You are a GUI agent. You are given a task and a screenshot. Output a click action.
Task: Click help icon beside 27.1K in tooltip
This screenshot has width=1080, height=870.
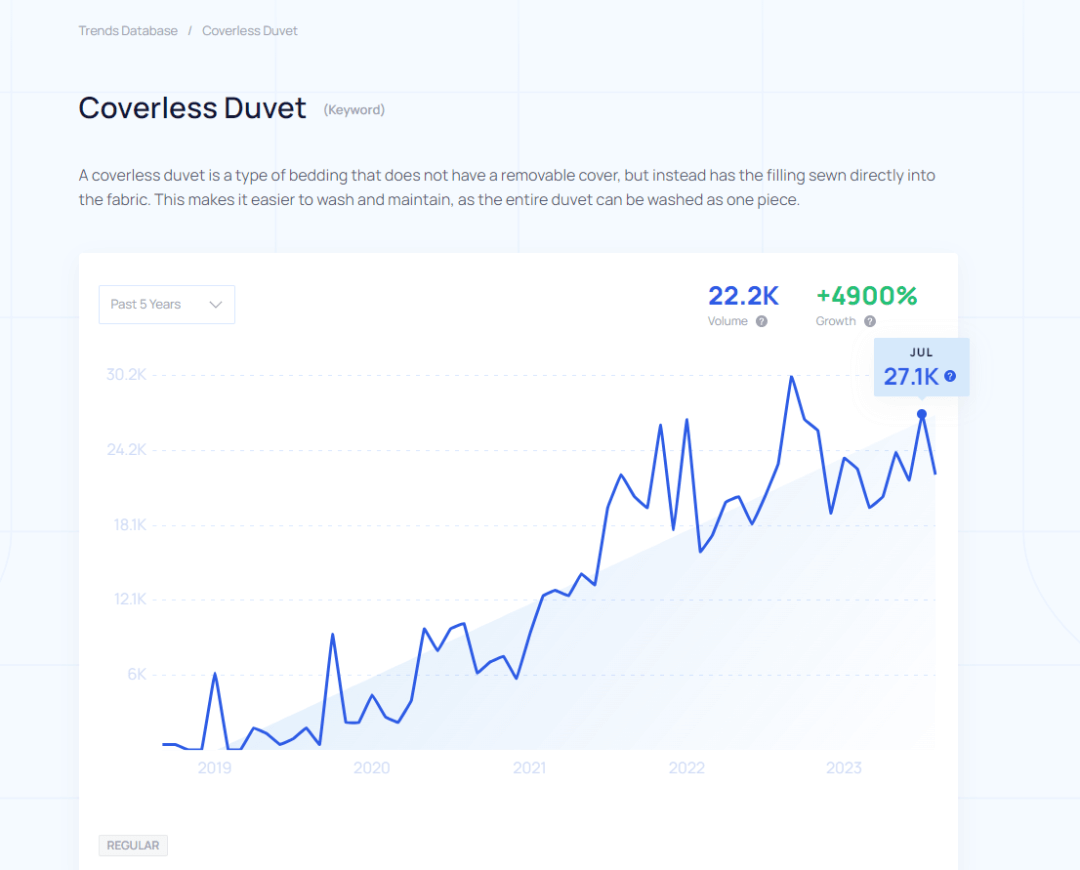point(950,376)
